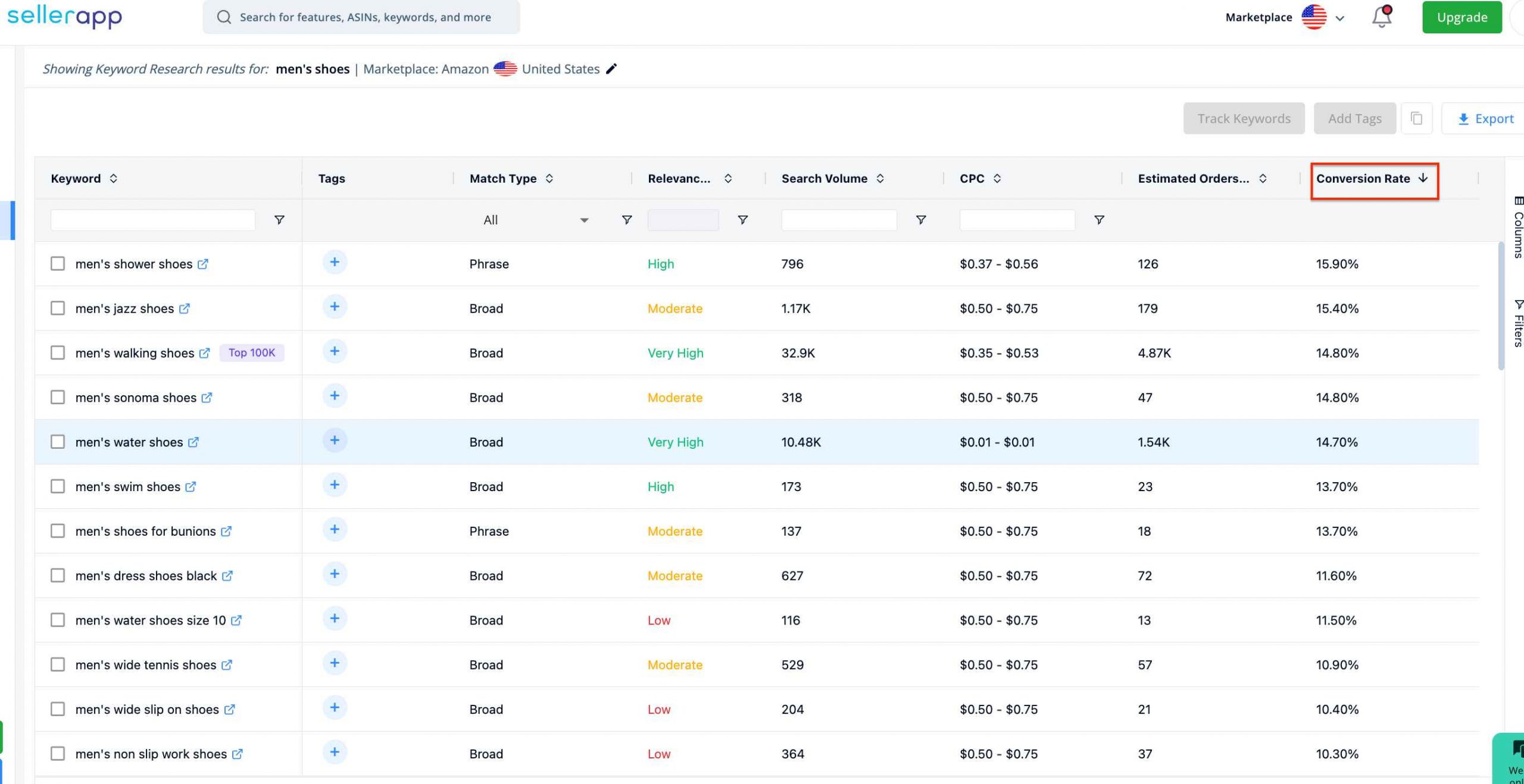1524x784 pixels.
Task: Click the CPC filter input field
Action: pyautogui.click(x=1017, y=220)
